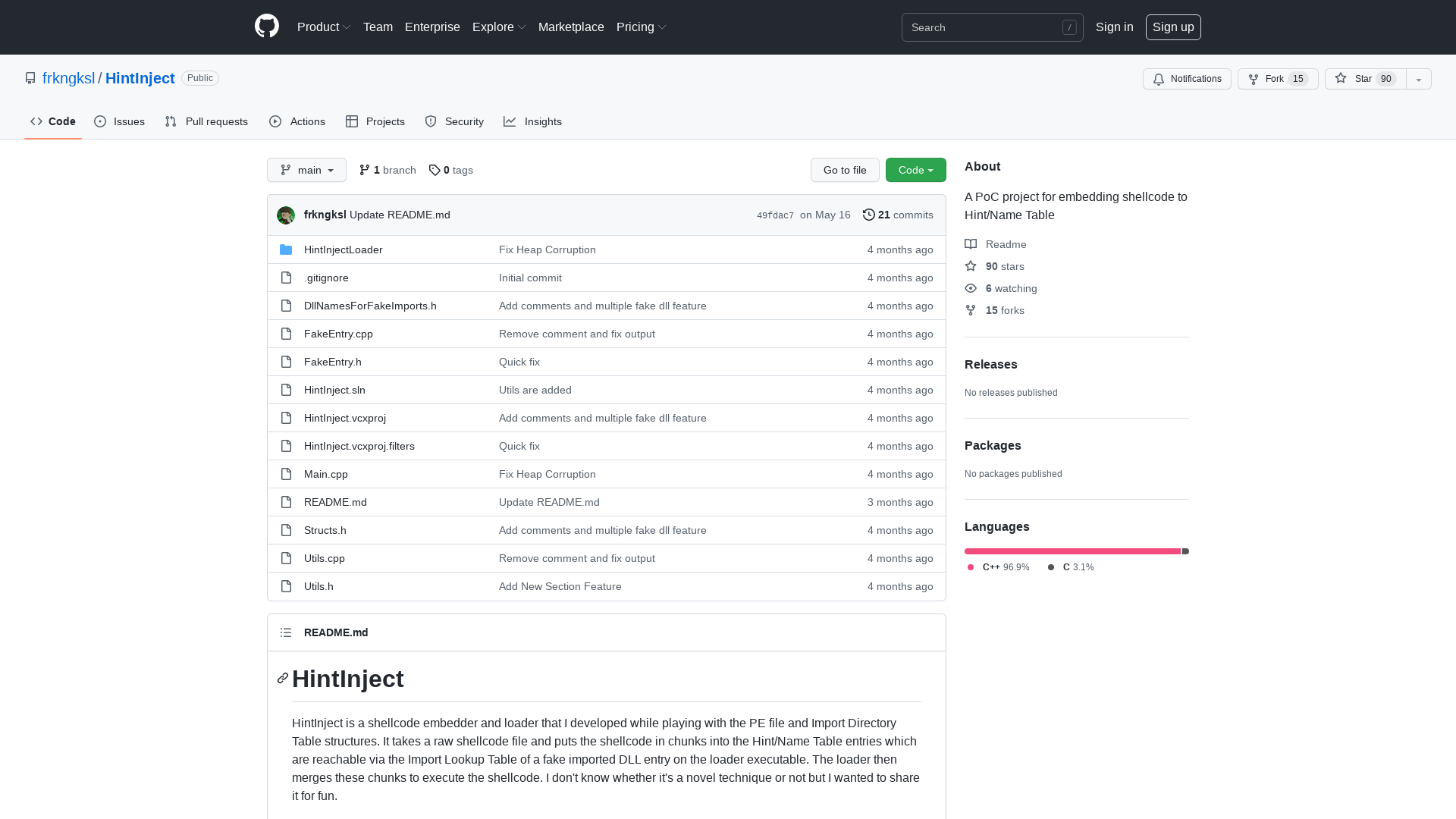Click the file icon next to Utils.h
The image size is (1456, 819).
286,586
